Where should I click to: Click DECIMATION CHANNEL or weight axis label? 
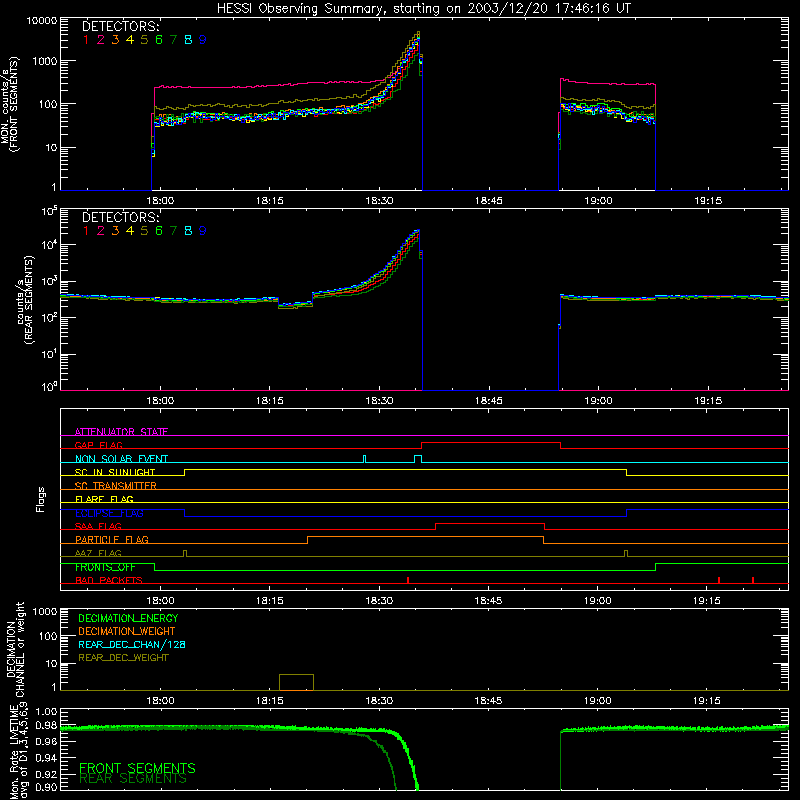coord(15,649)
